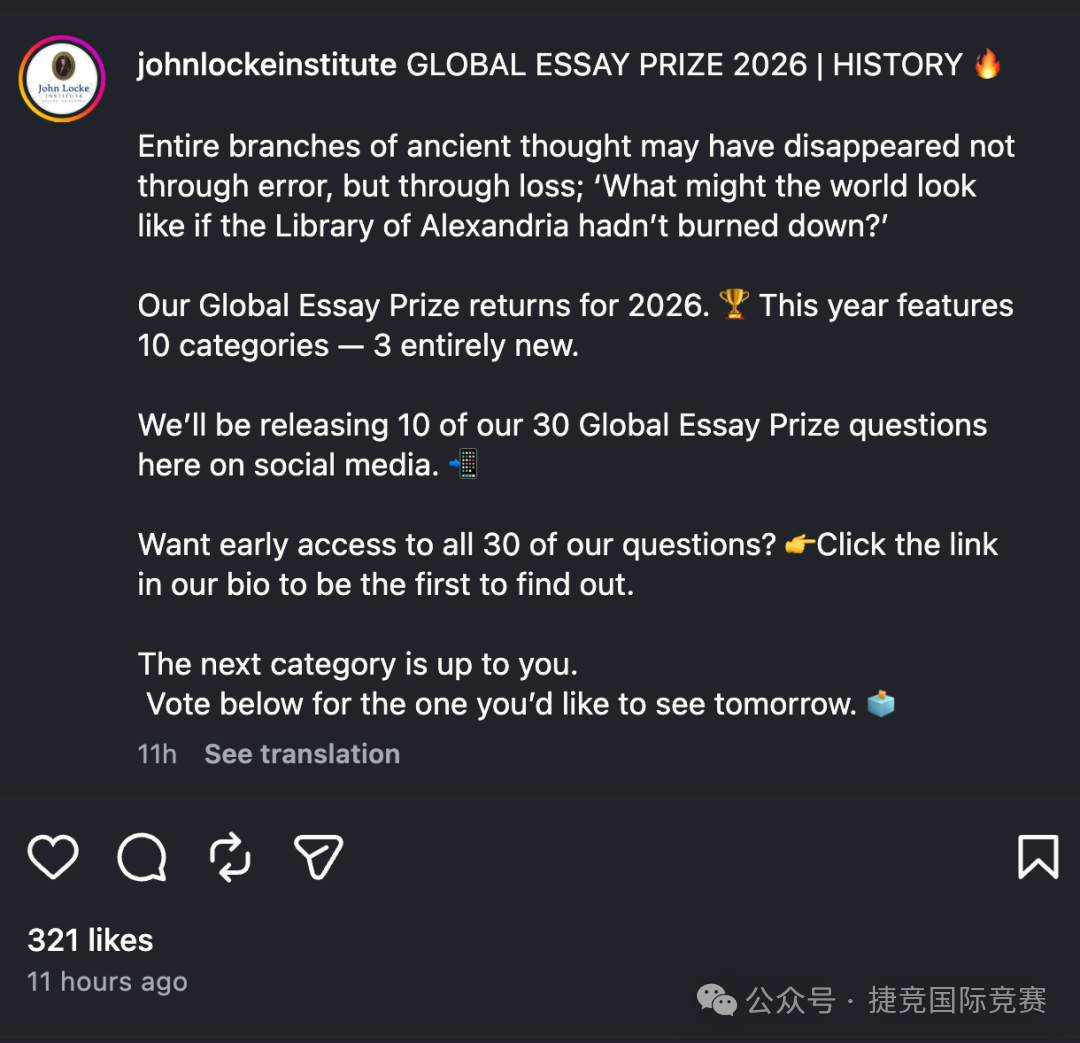Click the 11 hours ago post date
This screenshot has height=1043, width=1080.
(107, 982)
